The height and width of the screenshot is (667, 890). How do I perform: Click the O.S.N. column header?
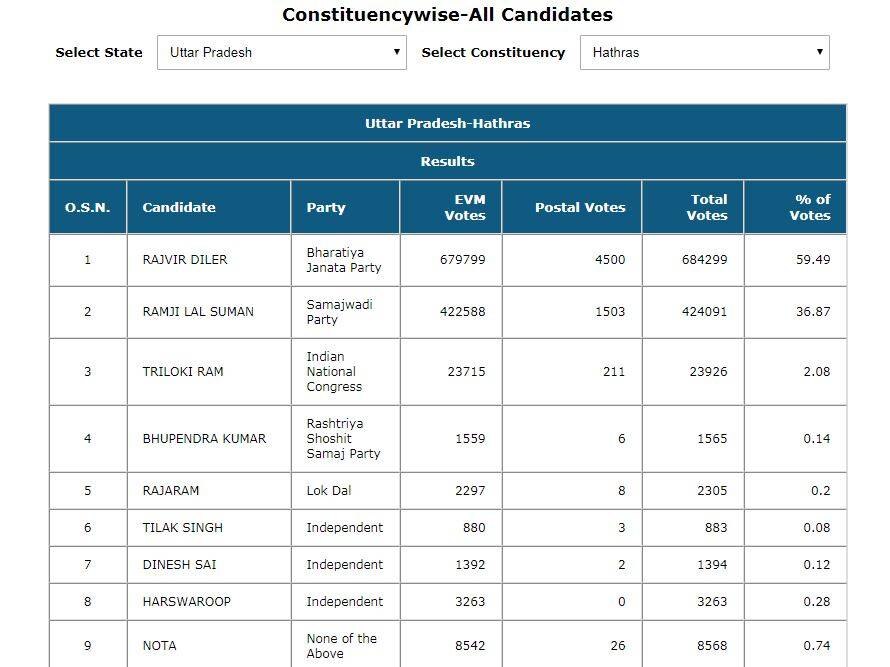coord(88,208)
